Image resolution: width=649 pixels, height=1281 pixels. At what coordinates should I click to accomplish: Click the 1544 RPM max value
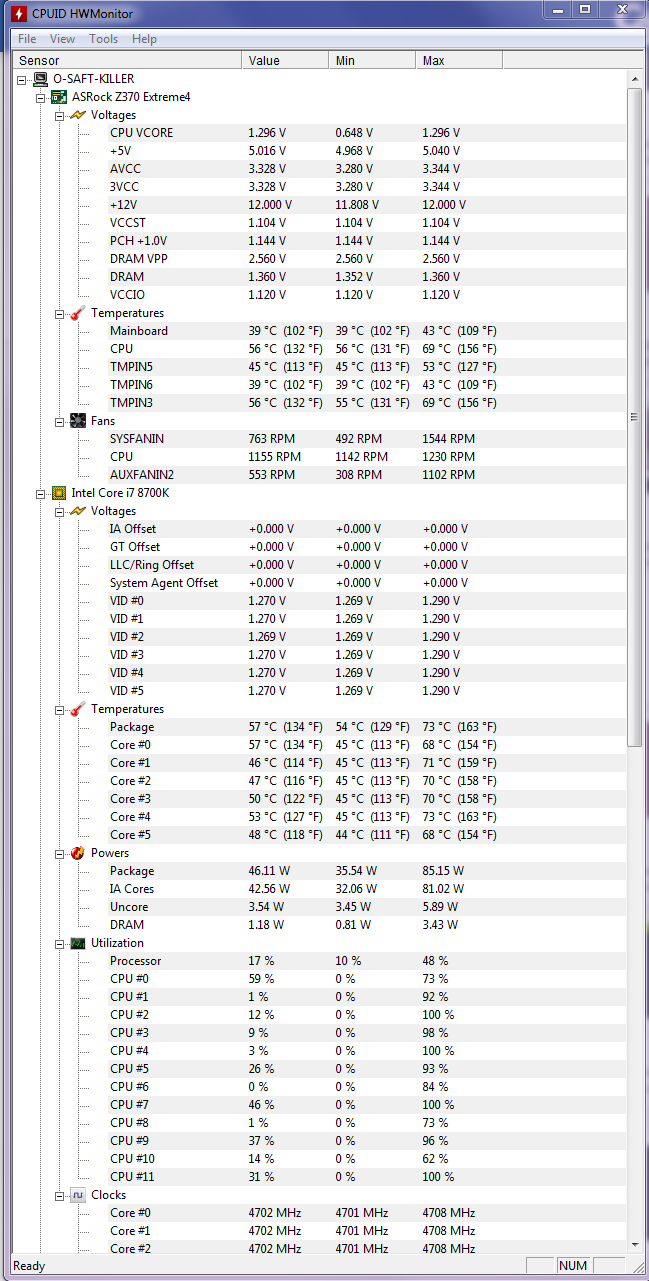click(449, 439)
